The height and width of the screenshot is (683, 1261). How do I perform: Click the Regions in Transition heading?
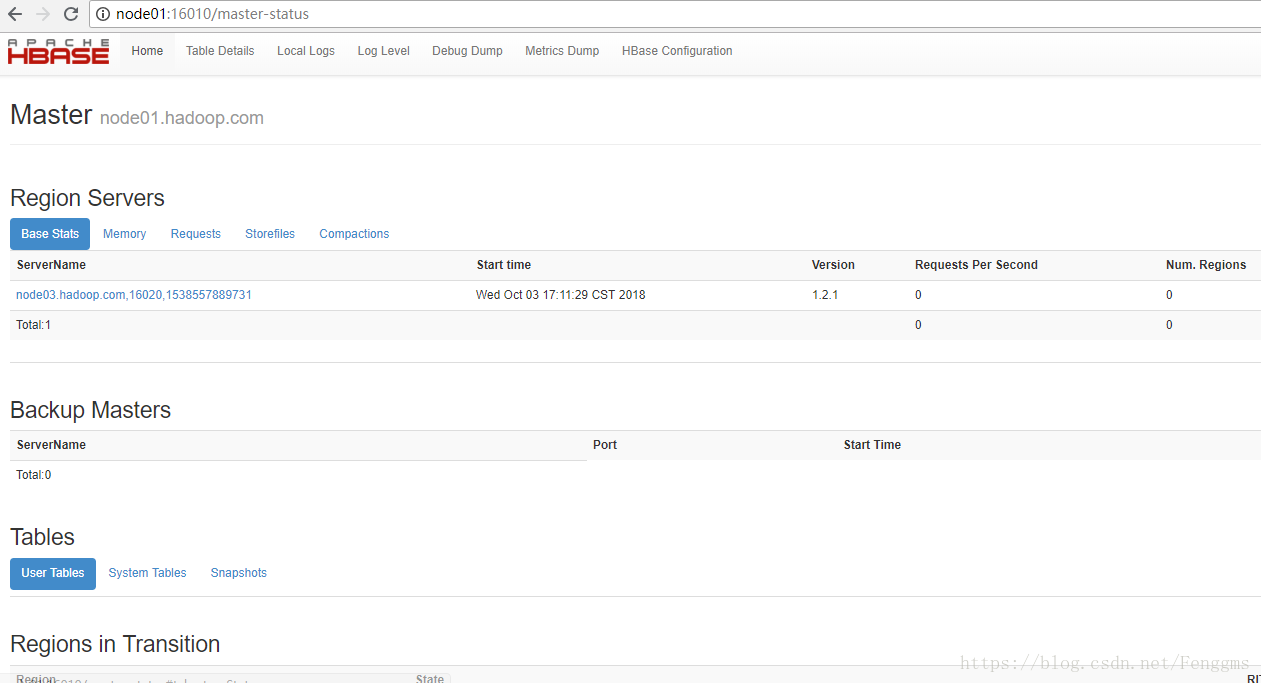tap(115, 644)
